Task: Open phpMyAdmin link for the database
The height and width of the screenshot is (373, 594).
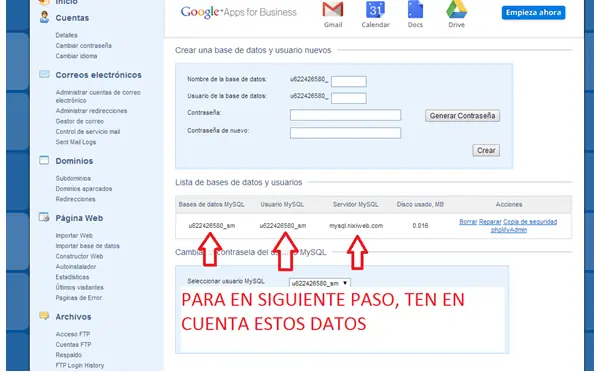Action: point(509,230)
